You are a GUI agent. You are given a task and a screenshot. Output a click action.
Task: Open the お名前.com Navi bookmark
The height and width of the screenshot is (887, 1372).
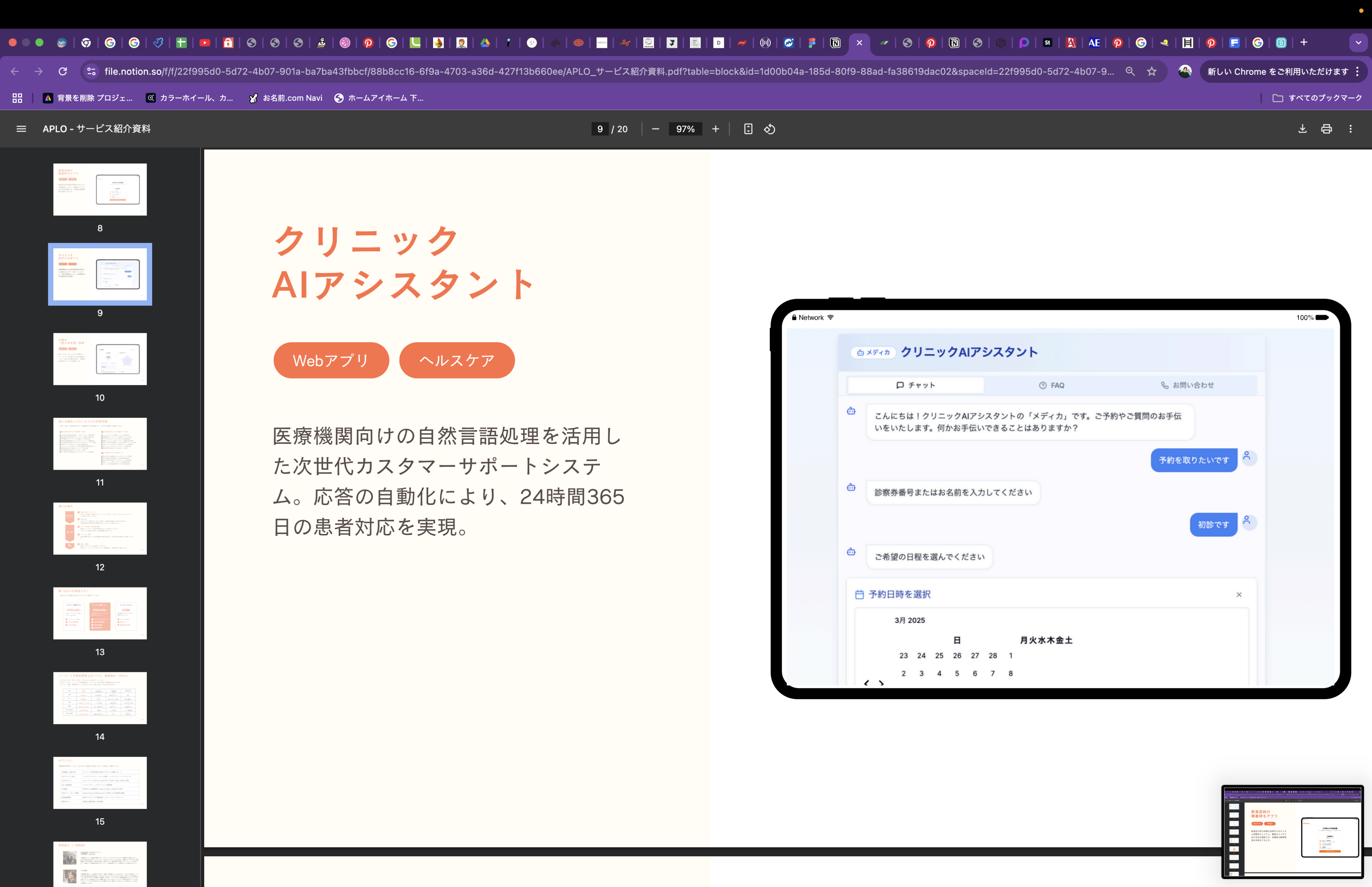click(286, 98)
